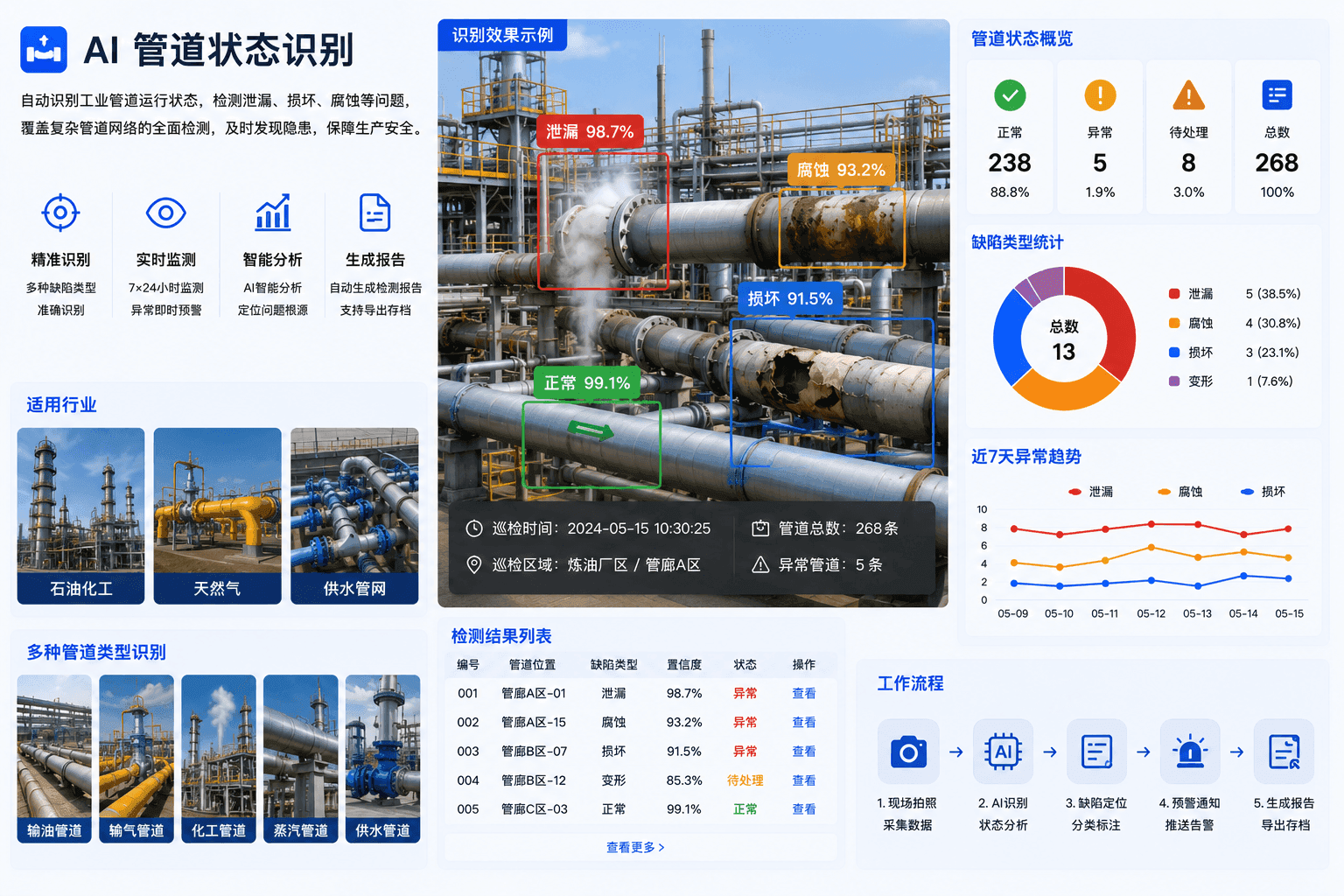Select the 天然气 industry thumbnail

(x=217, y=515)
